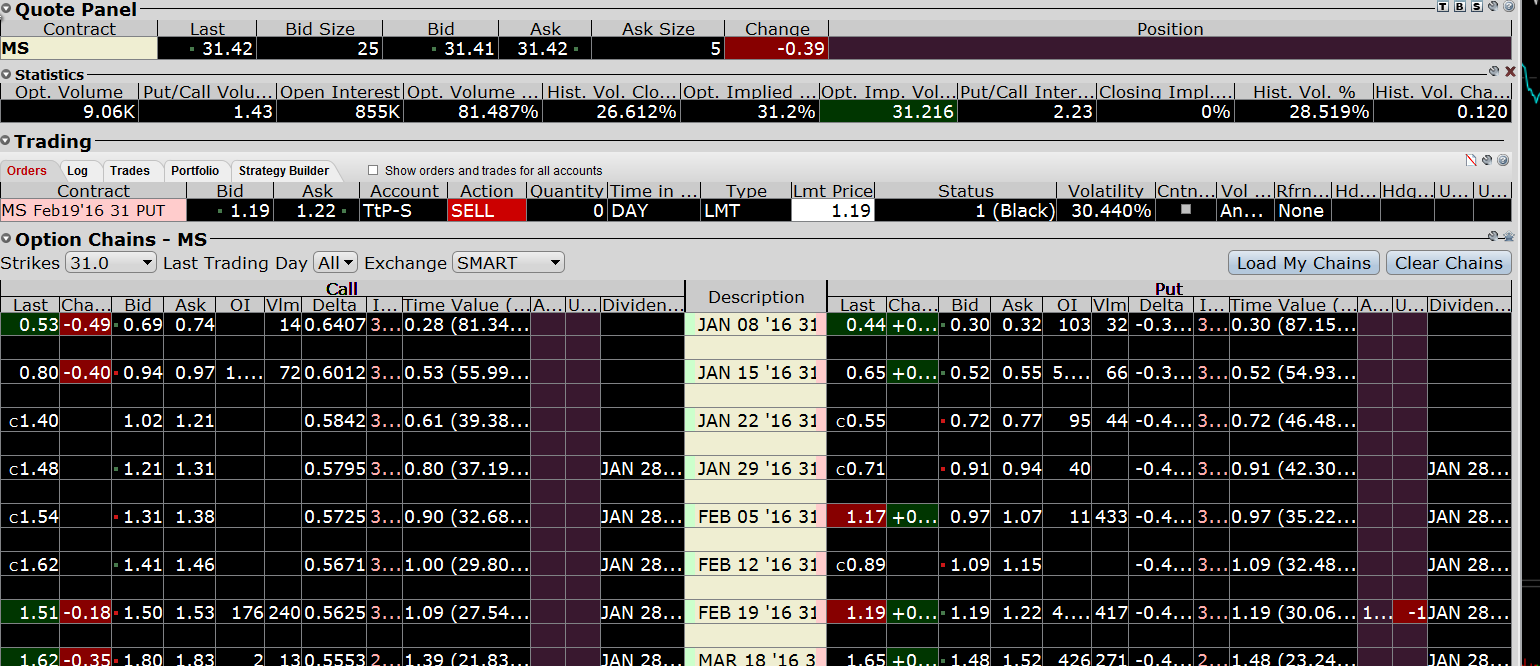Click the SELL action cell in the order row
The width and height of the screenshot is (1540, 666).
tap(487, 211)
